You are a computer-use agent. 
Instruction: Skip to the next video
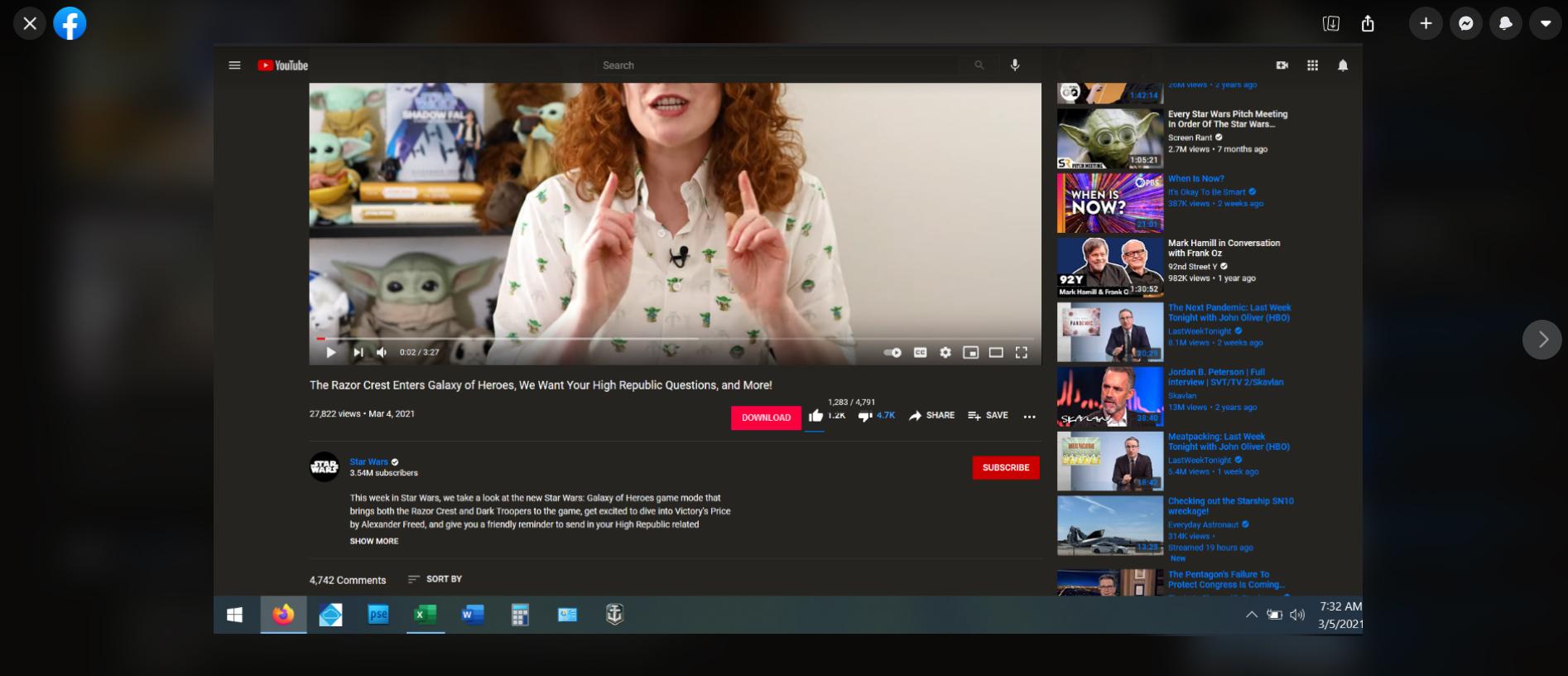point(358,352)
